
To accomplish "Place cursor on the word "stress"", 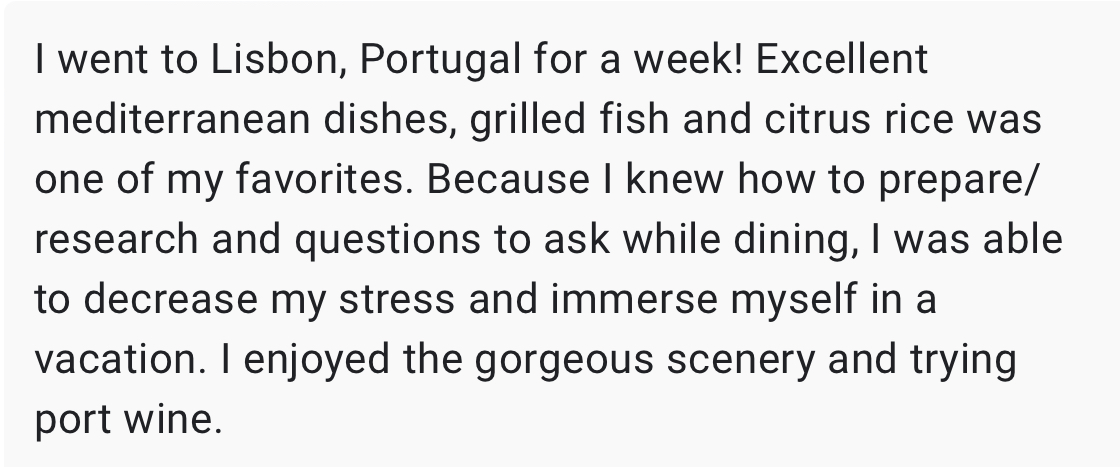I will point(396,299).
